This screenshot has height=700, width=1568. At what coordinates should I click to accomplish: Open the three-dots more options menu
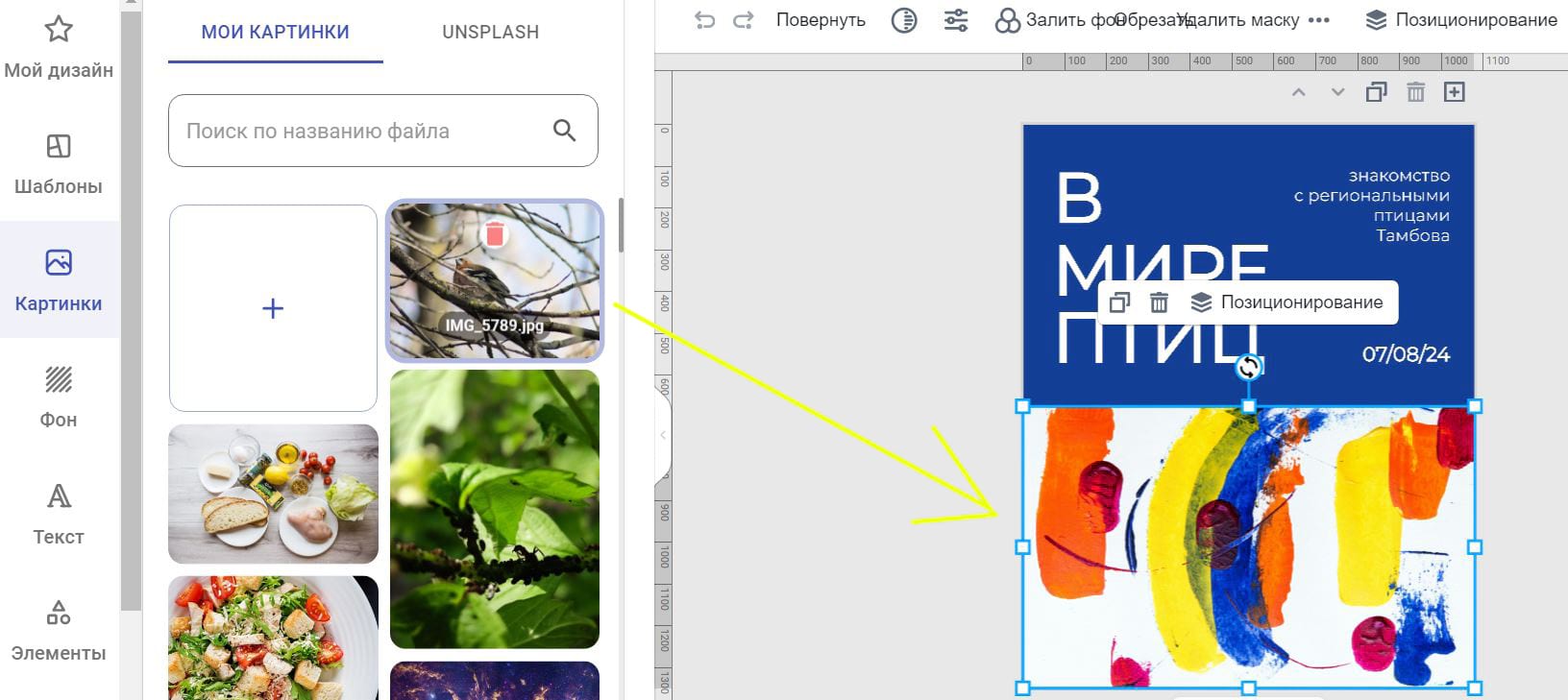[x=1319, y=20]
